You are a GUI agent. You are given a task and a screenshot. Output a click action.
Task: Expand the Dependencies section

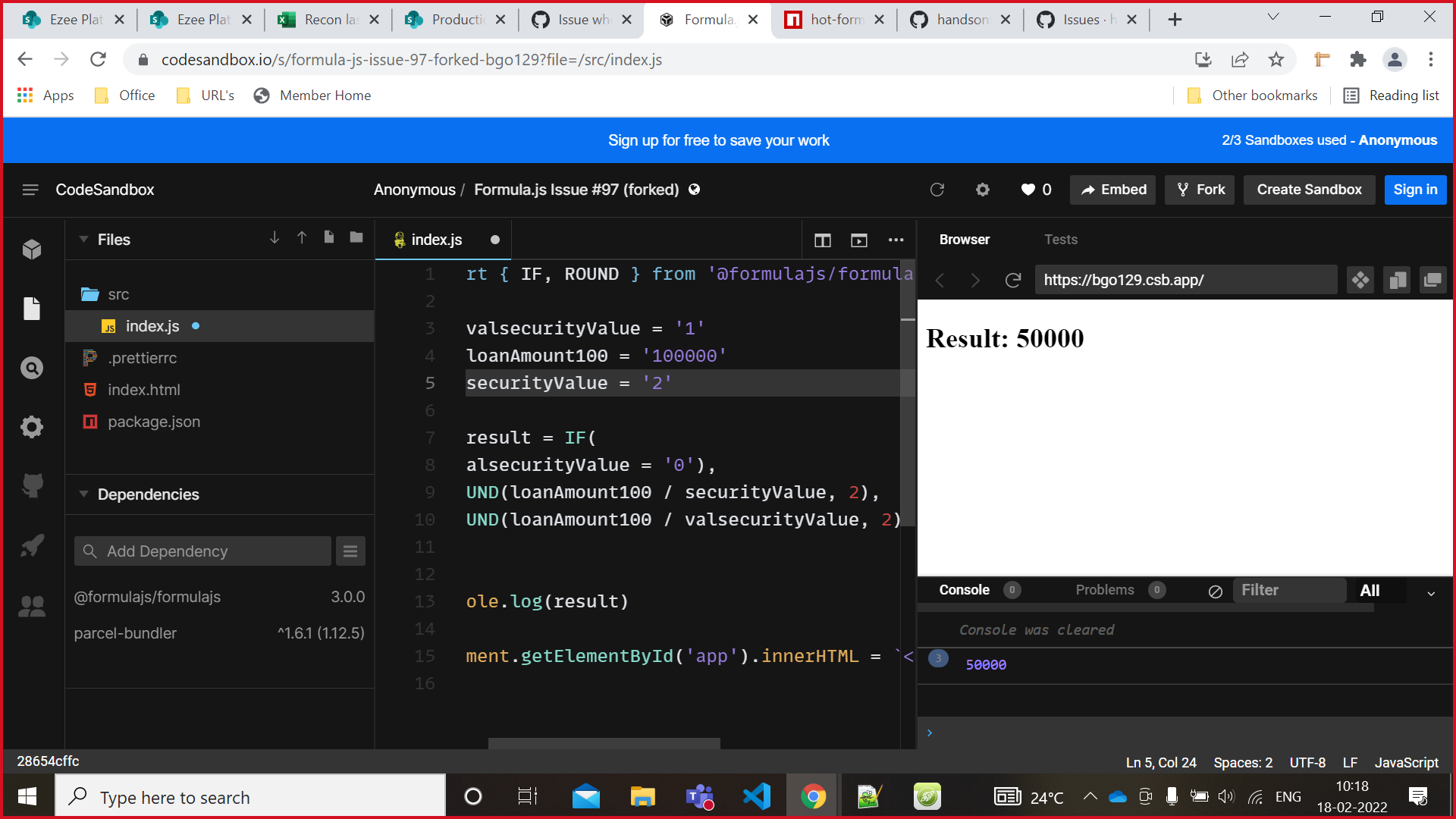pos(83,494)
